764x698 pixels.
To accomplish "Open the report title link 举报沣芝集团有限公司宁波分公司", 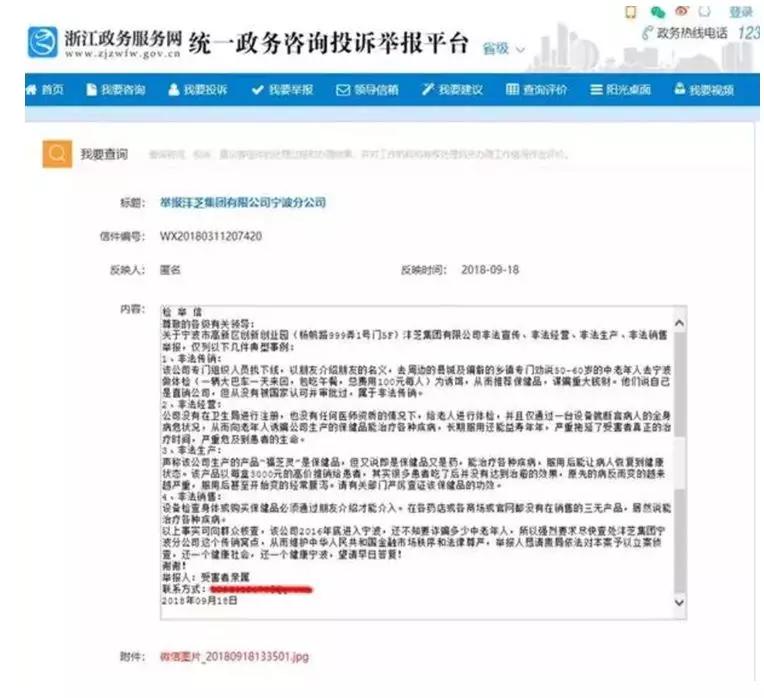I will [243, 202].
